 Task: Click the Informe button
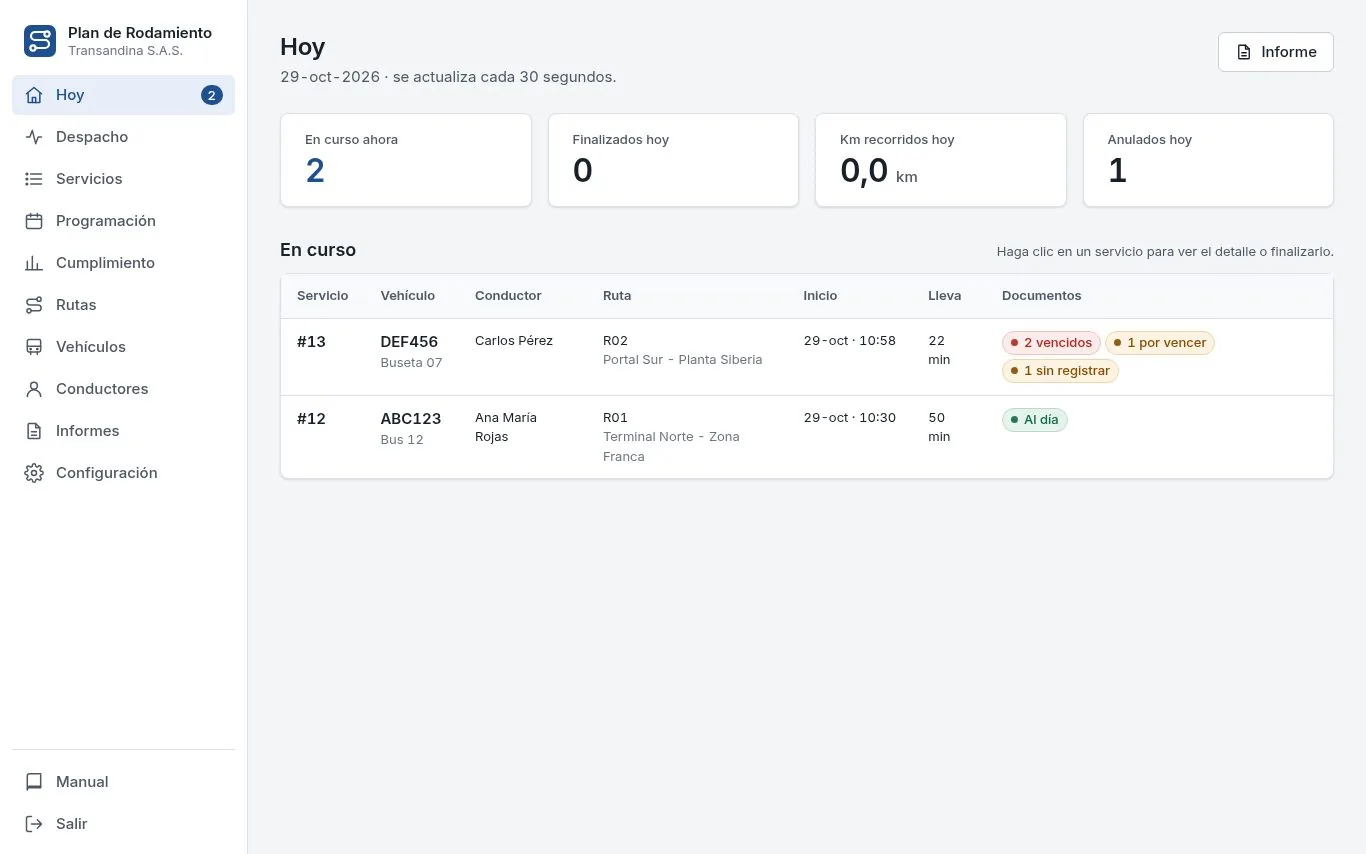click(1275, 52)
